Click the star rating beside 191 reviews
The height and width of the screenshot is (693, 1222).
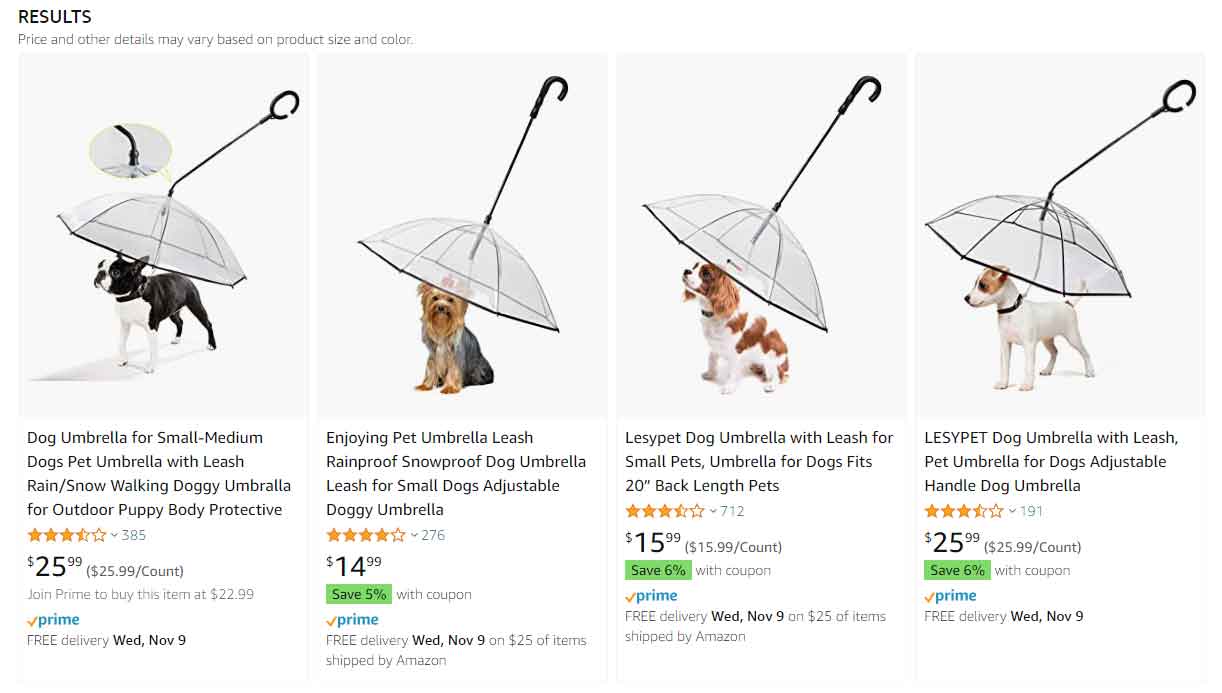pyautogui.click(x=963, y=511)
